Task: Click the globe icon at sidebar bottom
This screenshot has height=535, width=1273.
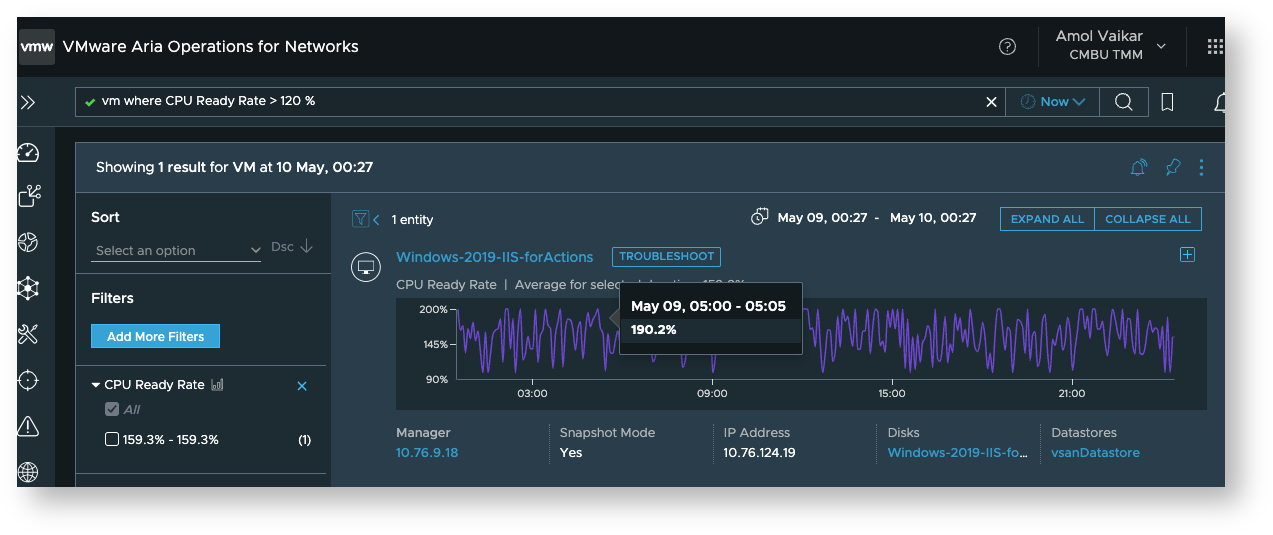Action: tap(28, 472)
